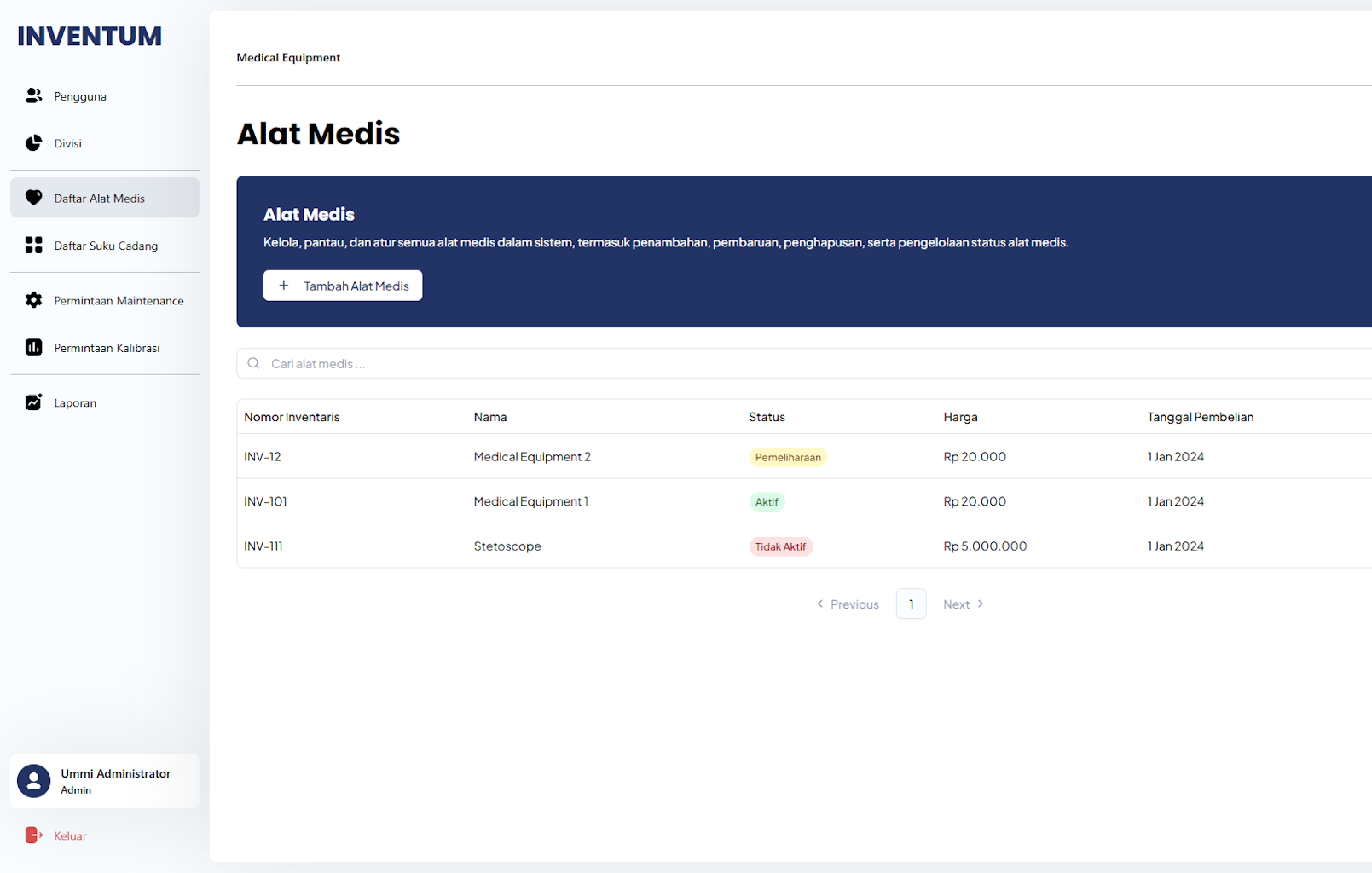Click the heart icon for Daftar Alat Medis
The height and width of the screenshot is (873, 1372).
pyautogui.click(x=33, y=198)
